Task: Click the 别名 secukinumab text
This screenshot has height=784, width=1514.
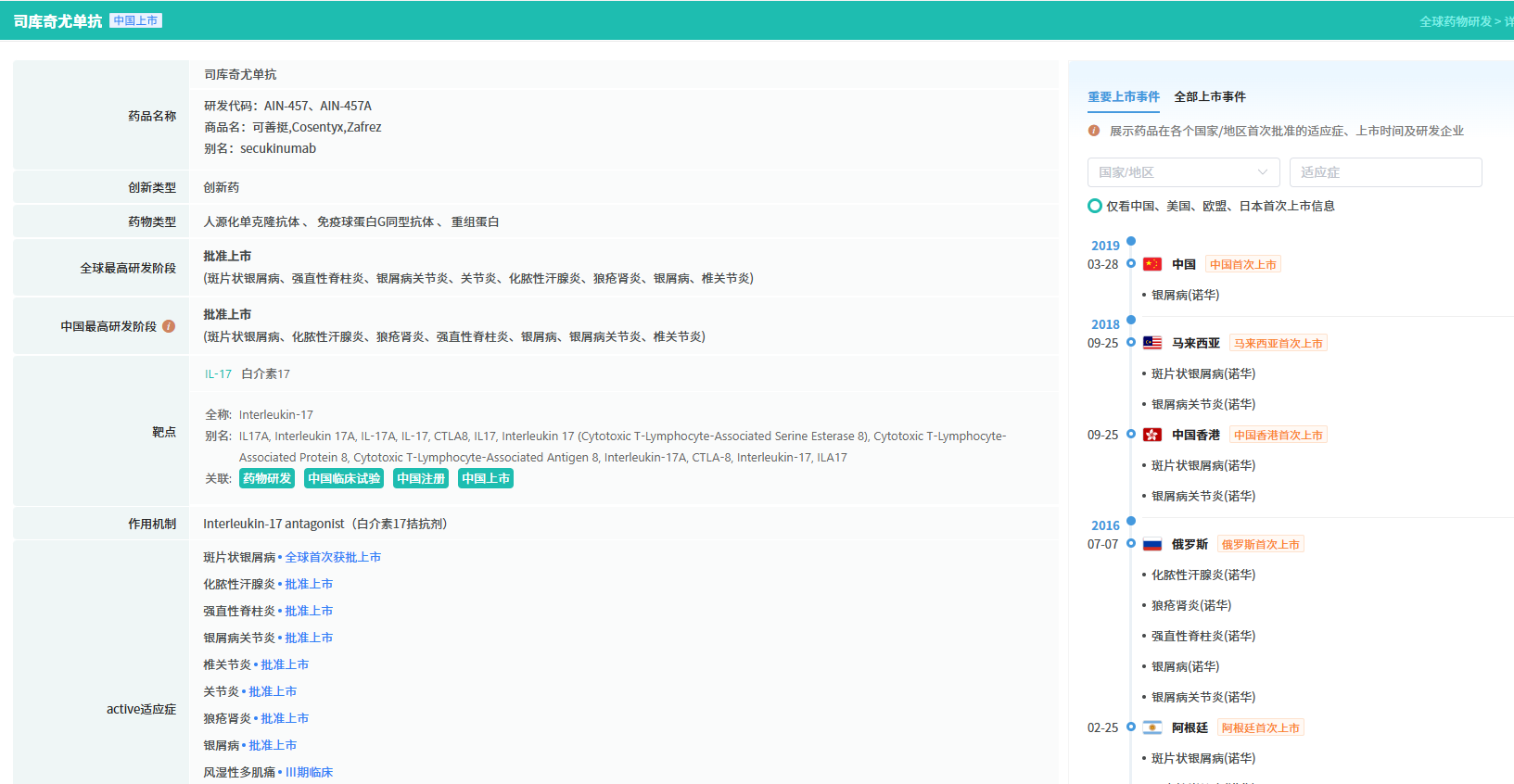Action: click(x=260, y=148)
